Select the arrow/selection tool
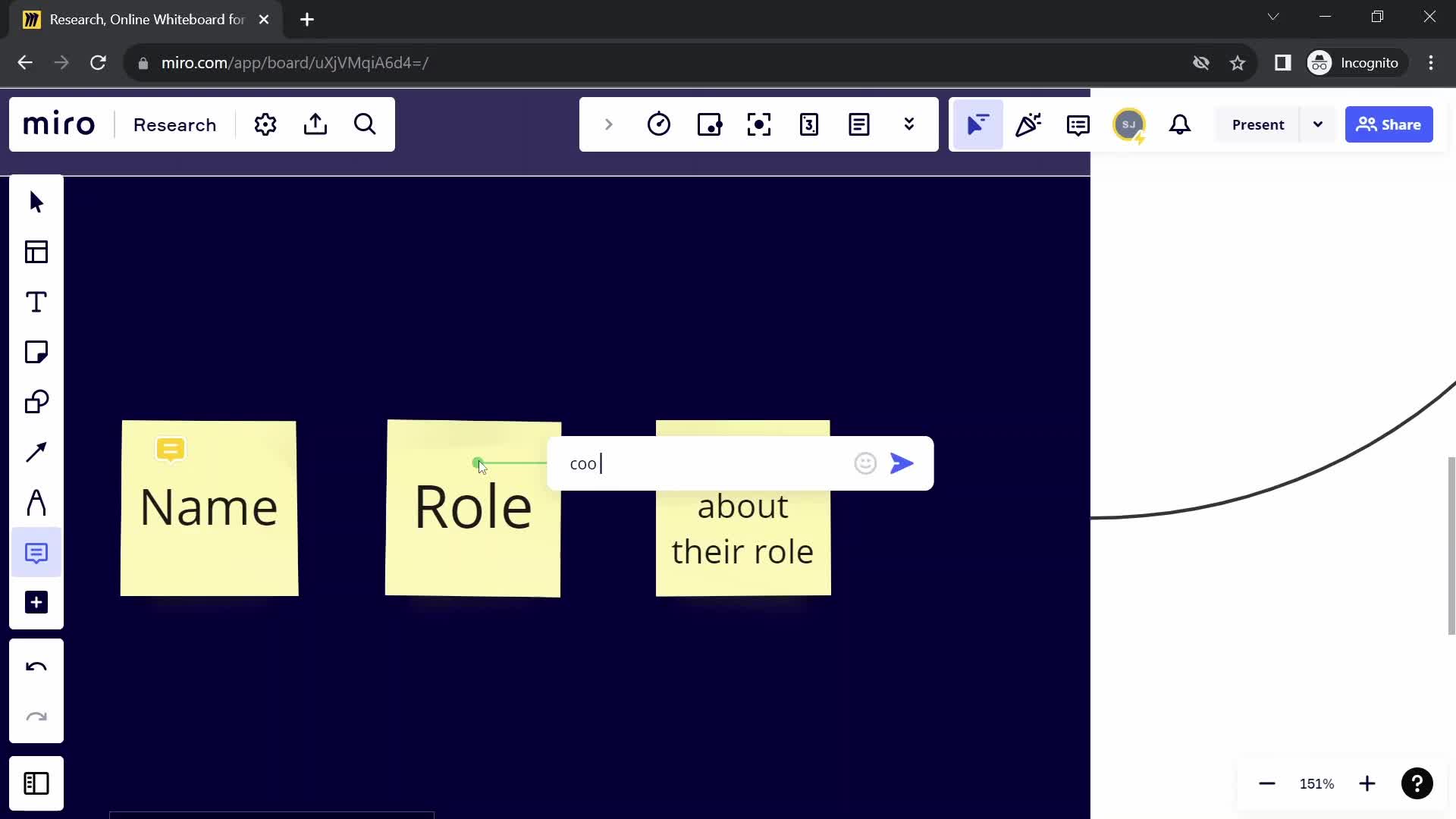The width and height of the screenshot is (1456, 819). pos(35,201)
